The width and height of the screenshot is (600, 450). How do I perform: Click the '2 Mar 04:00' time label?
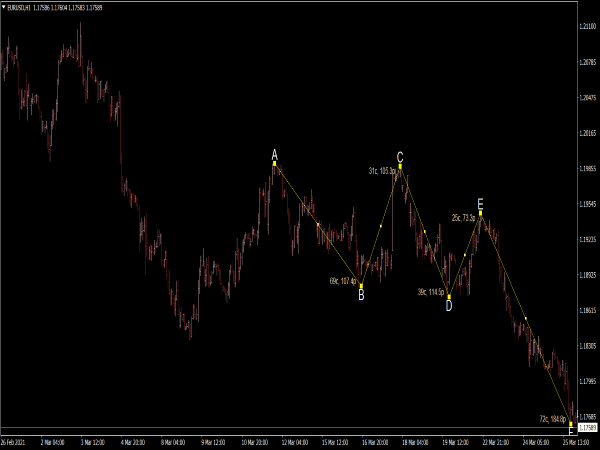pyautogui.click(x=52, y=443)
